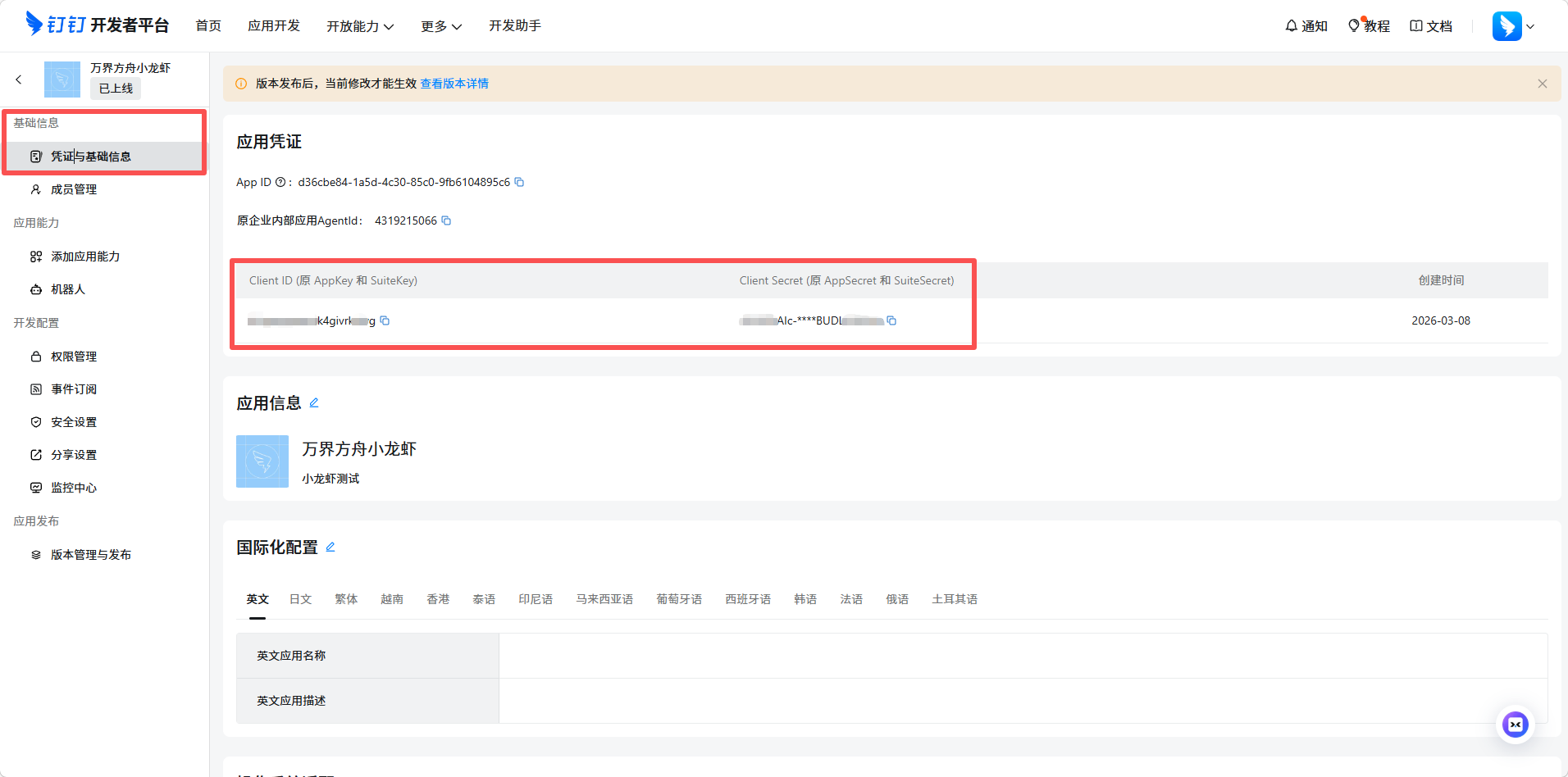Go back using the left arrow
1568x777 pixels.
19,80
